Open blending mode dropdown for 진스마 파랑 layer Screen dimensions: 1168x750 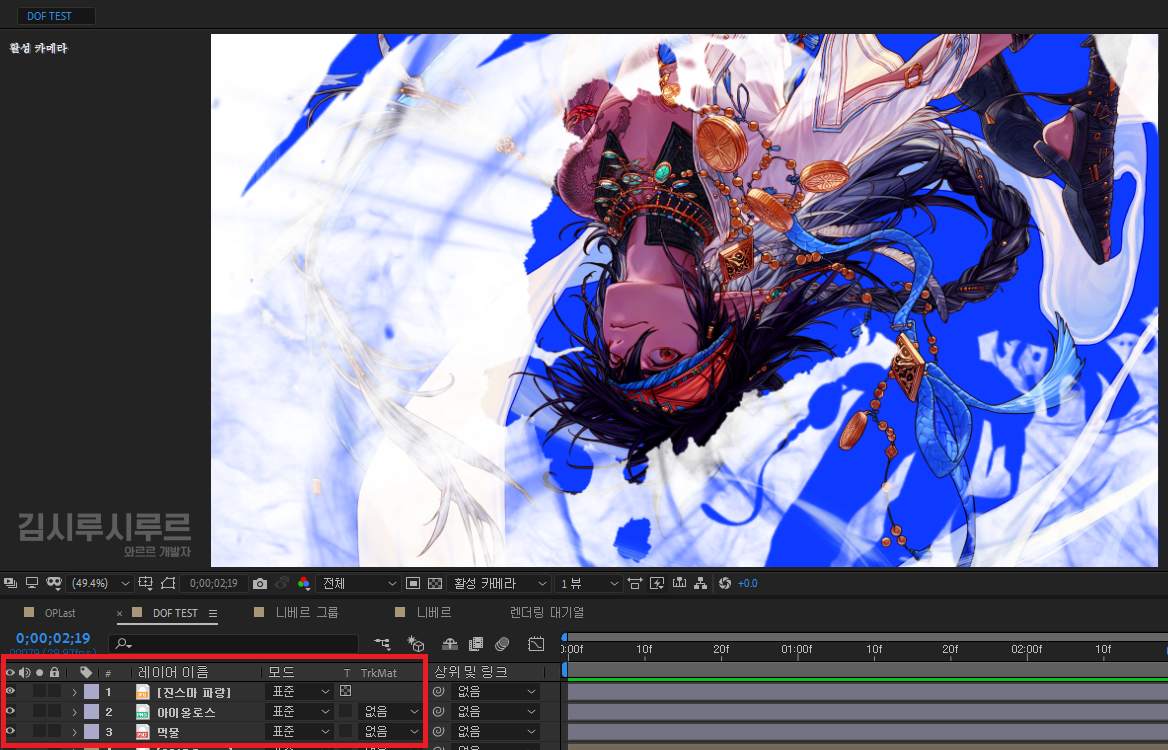point(299,692)
